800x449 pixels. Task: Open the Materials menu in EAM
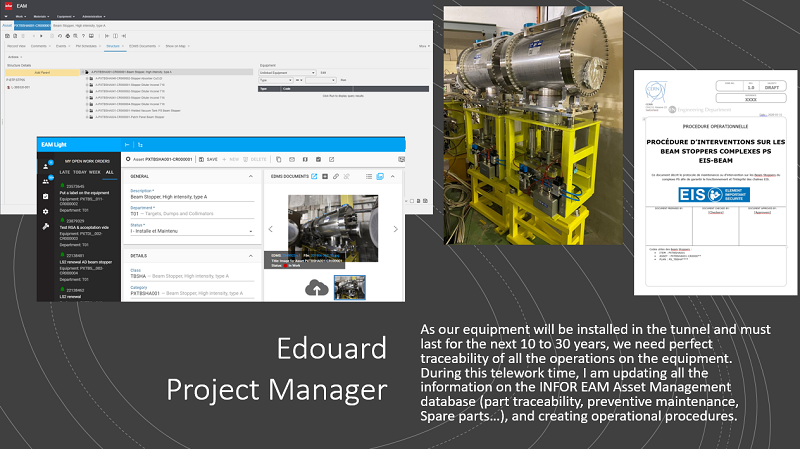tap(41, 16)
